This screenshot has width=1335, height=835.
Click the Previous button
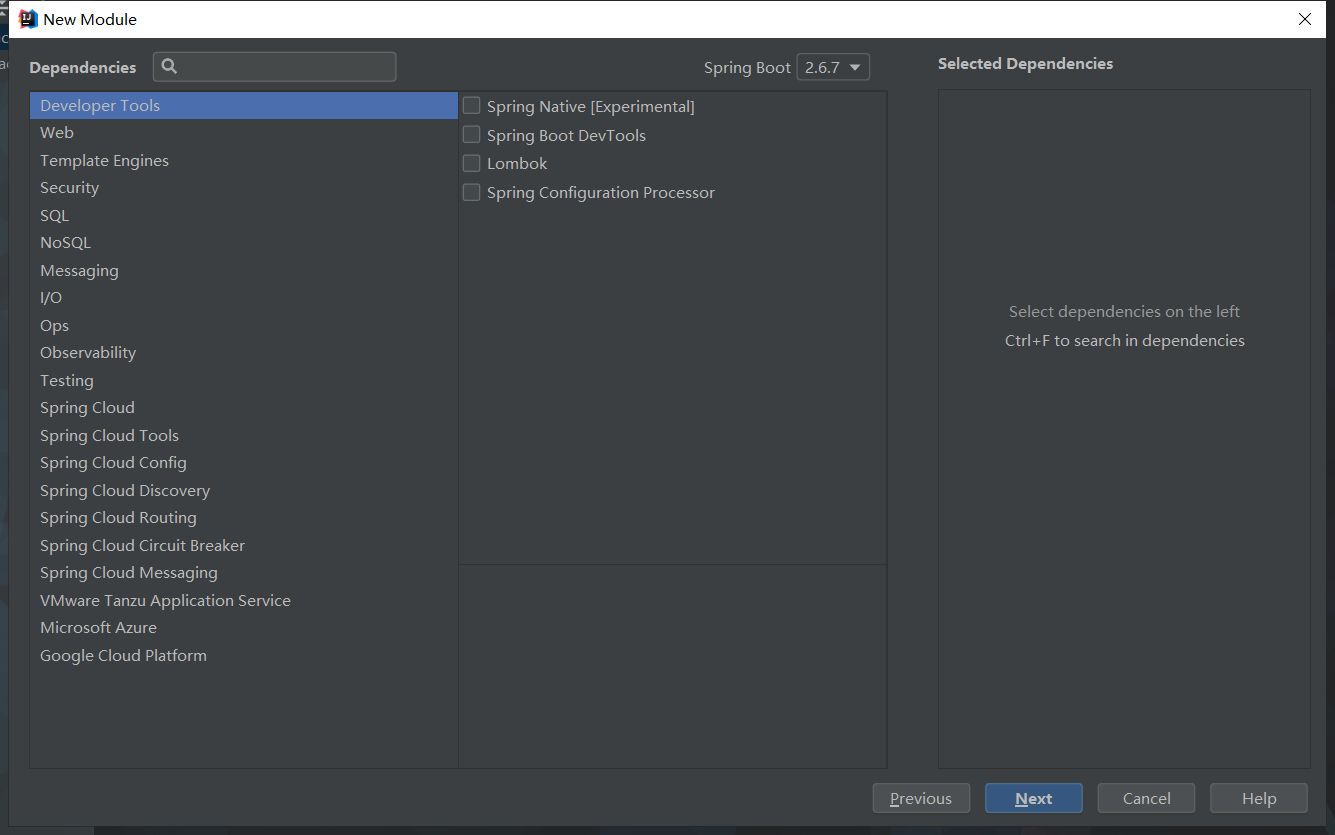tap(921, 798)
